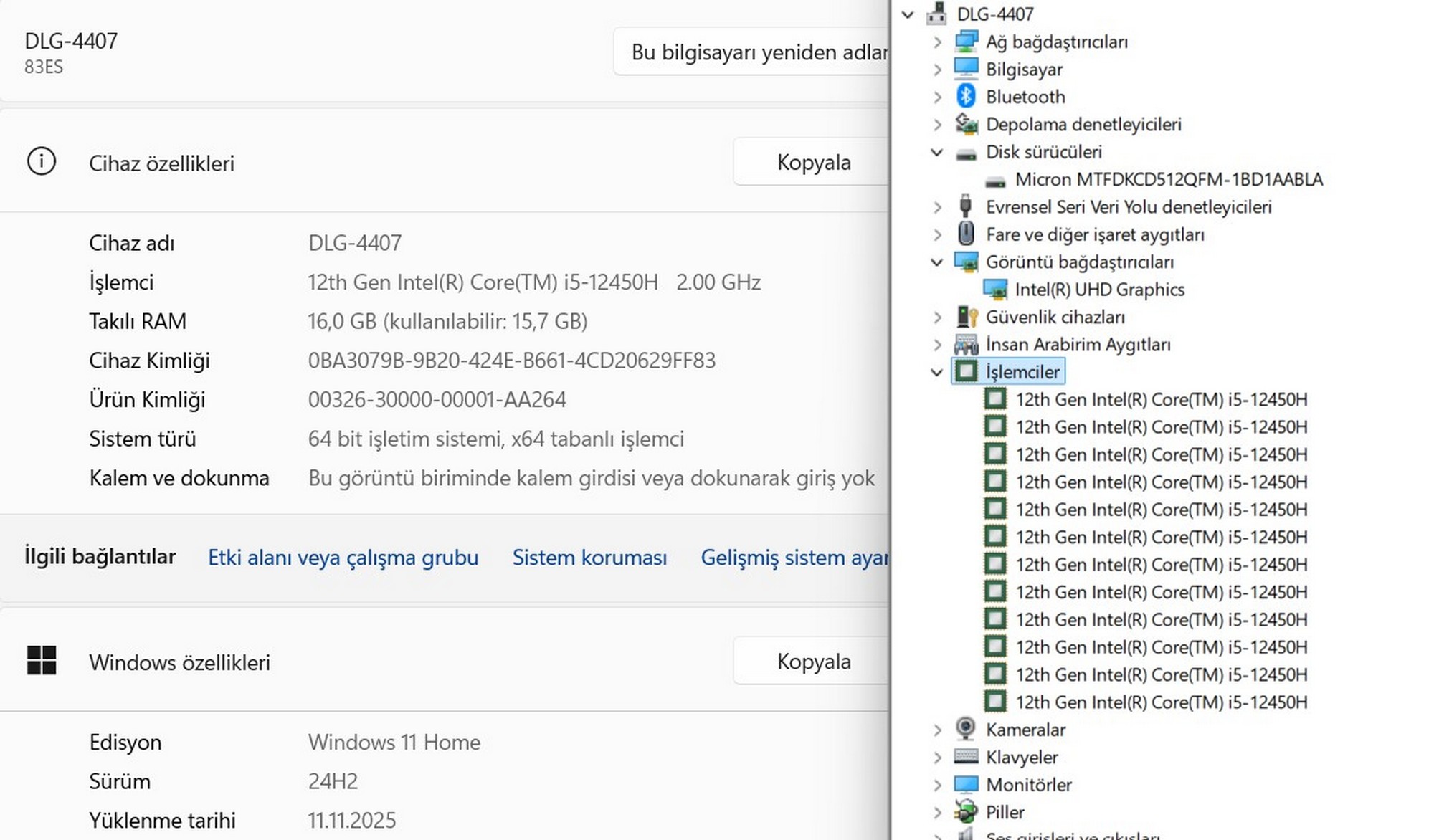The width and height of the screenshot is (1434, 840).
Task: Click the Bluetooth category icon
Action: coord(966,96)
